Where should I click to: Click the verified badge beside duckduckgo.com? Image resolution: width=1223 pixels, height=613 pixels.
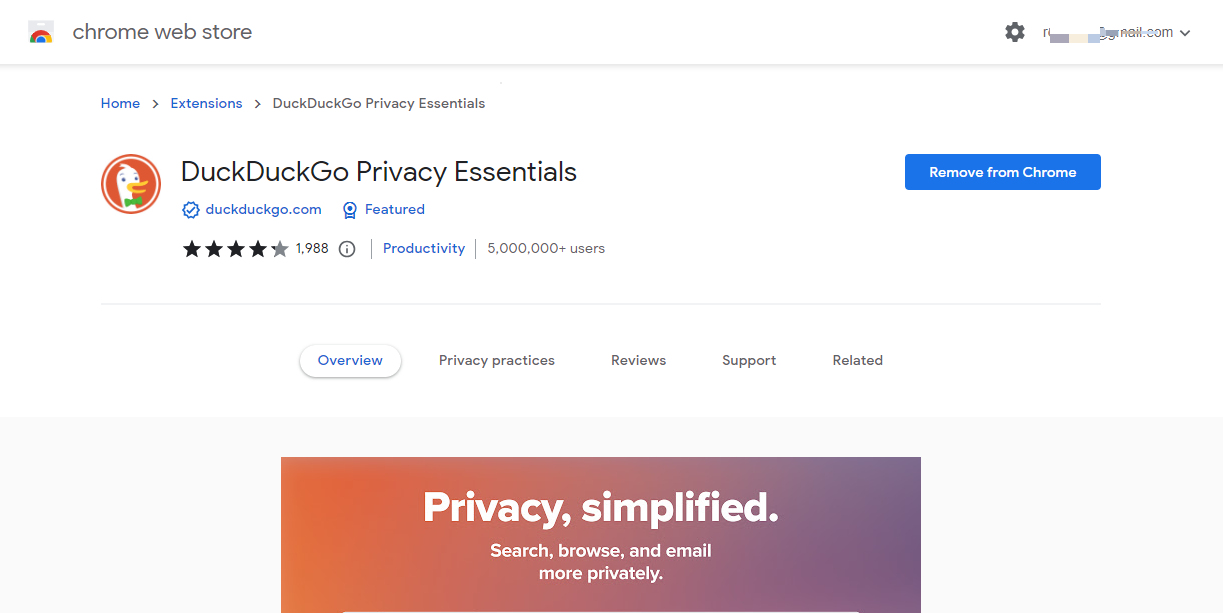coord(191,210)
